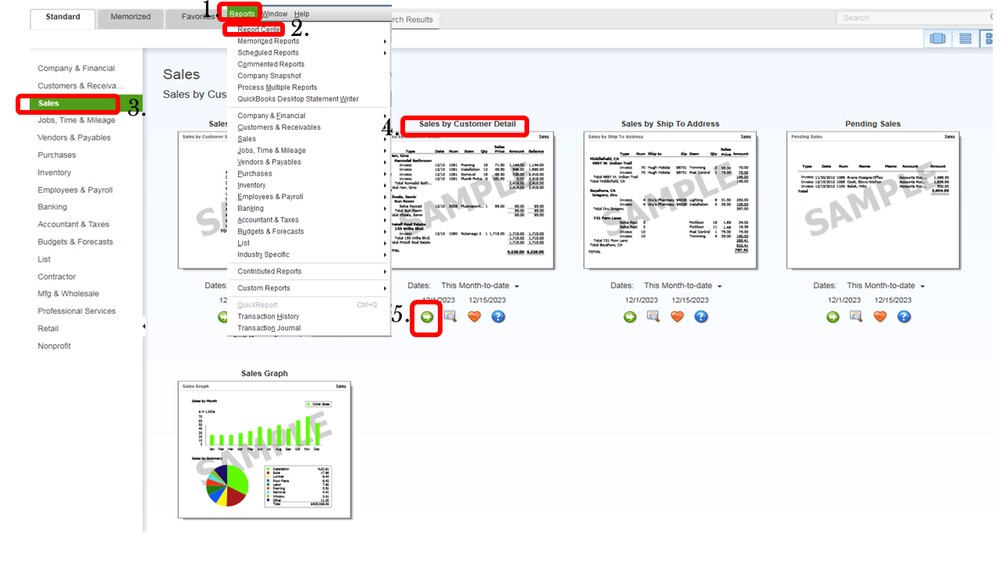The height and width of the screenshot is (562, 999).
Task: Select Mfg & Wholesale sidebar category
Action: 68,294
